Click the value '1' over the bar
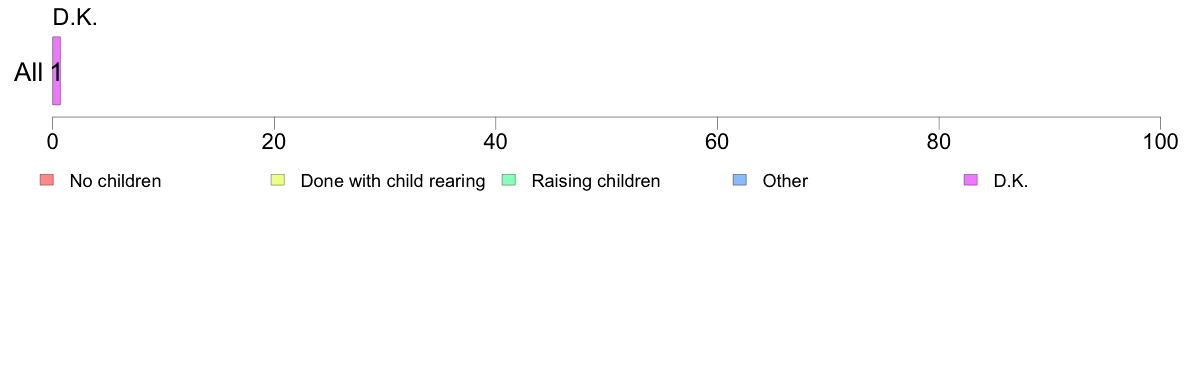1188x368 pixels. 56,73
